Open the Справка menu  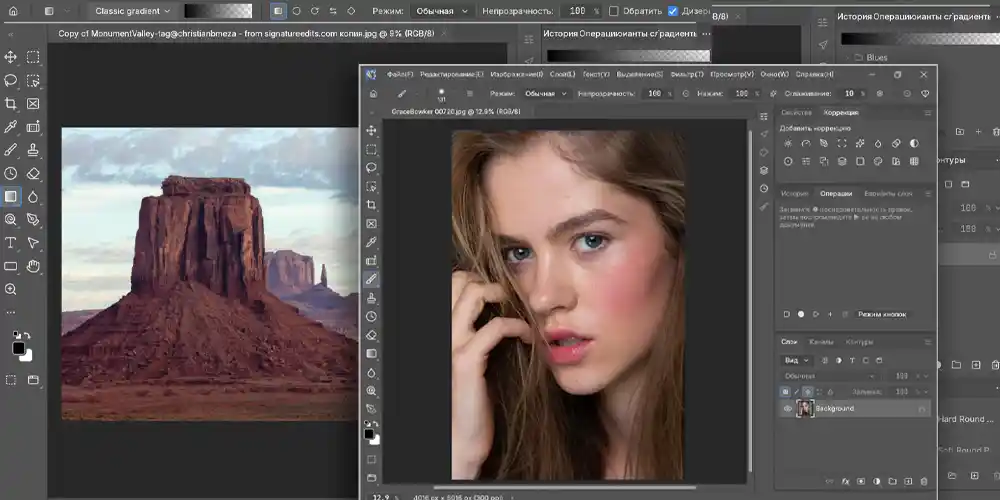pyautogui.click(x=814, y=75)
